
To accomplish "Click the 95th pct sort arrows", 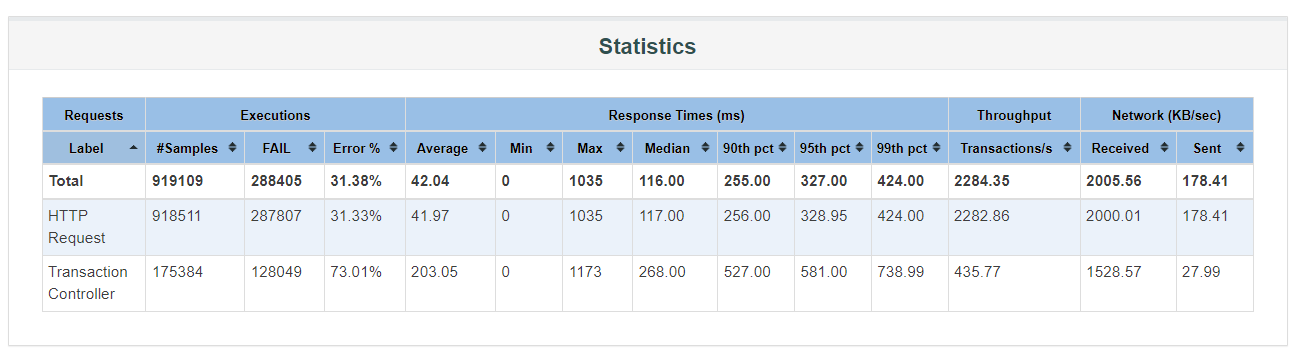I will (x=860, y=148).
